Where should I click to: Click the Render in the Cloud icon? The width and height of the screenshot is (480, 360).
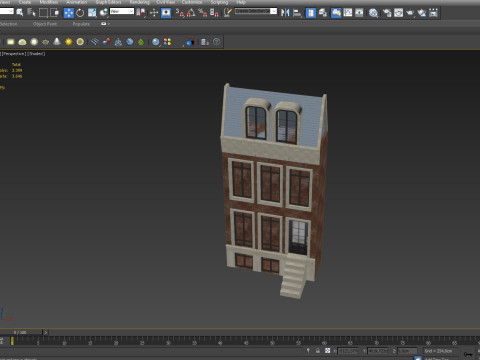pos(422,13)
